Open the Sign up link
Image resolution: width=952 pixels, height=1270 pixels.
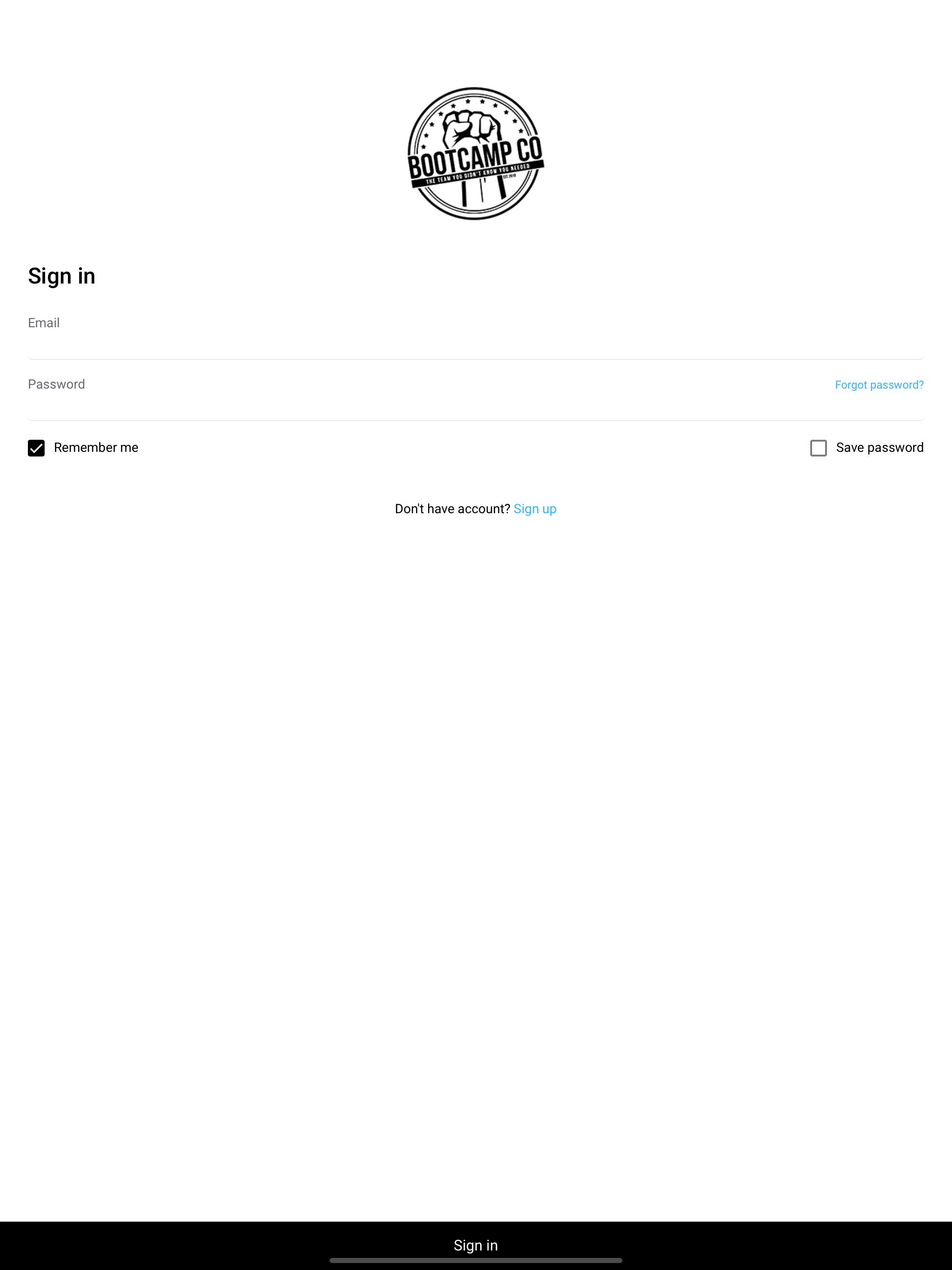point(535,509)
